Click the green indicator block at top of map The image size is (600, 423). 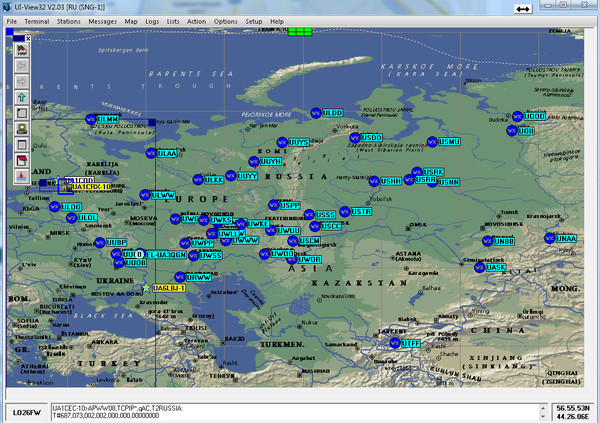click(300, 31)
